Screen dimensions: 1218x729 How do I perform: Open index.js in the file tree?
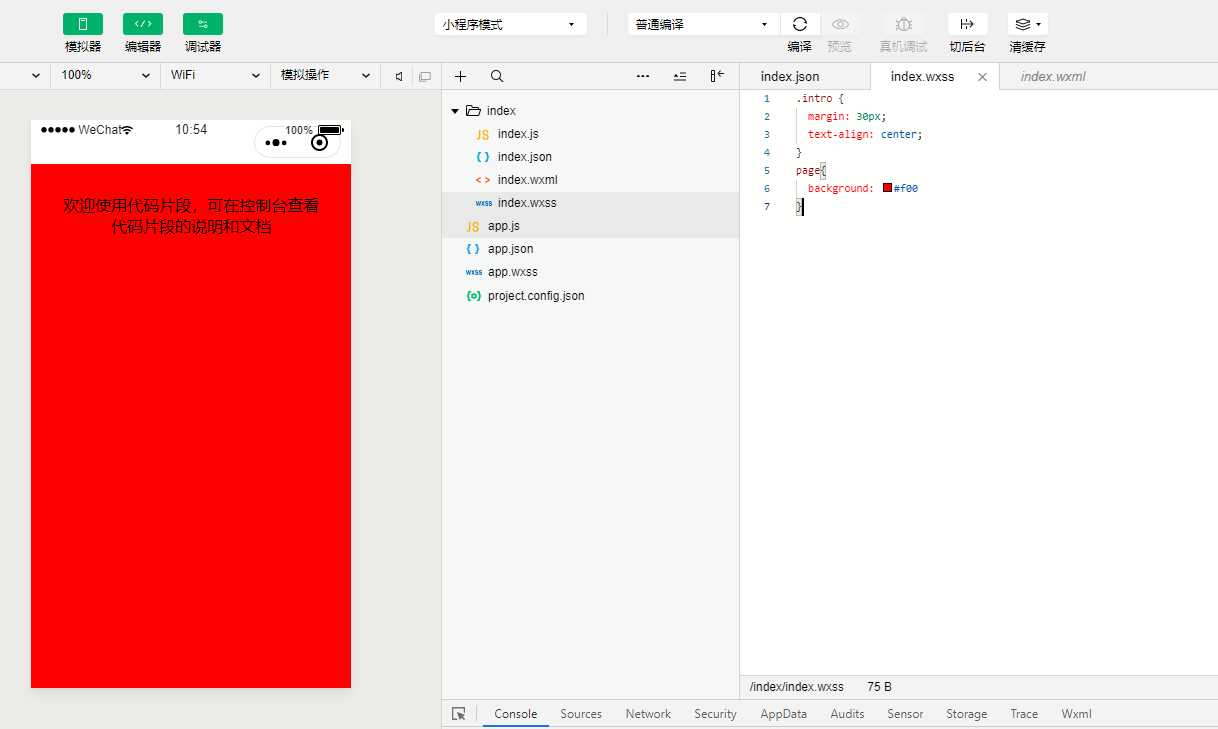click(x=590, y=134)
